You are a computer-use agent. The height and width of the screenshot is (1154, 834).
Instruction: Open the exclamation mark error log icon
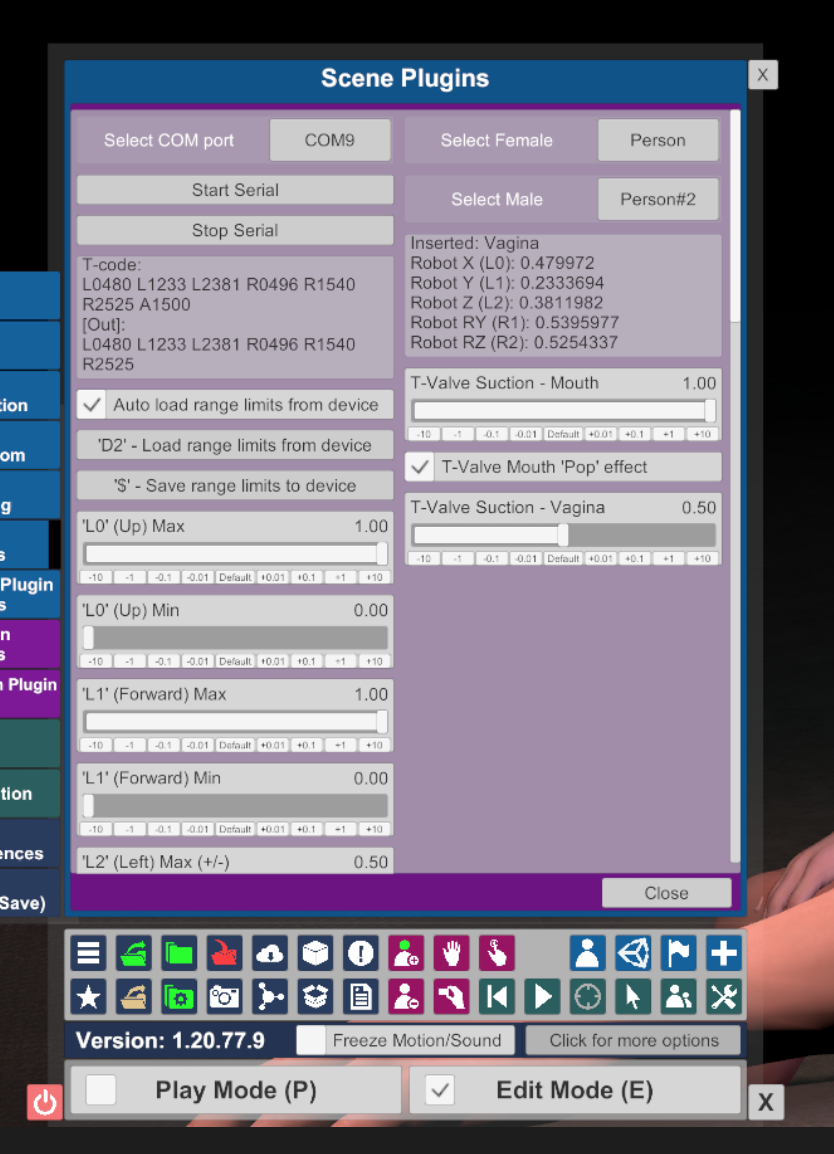361,953
